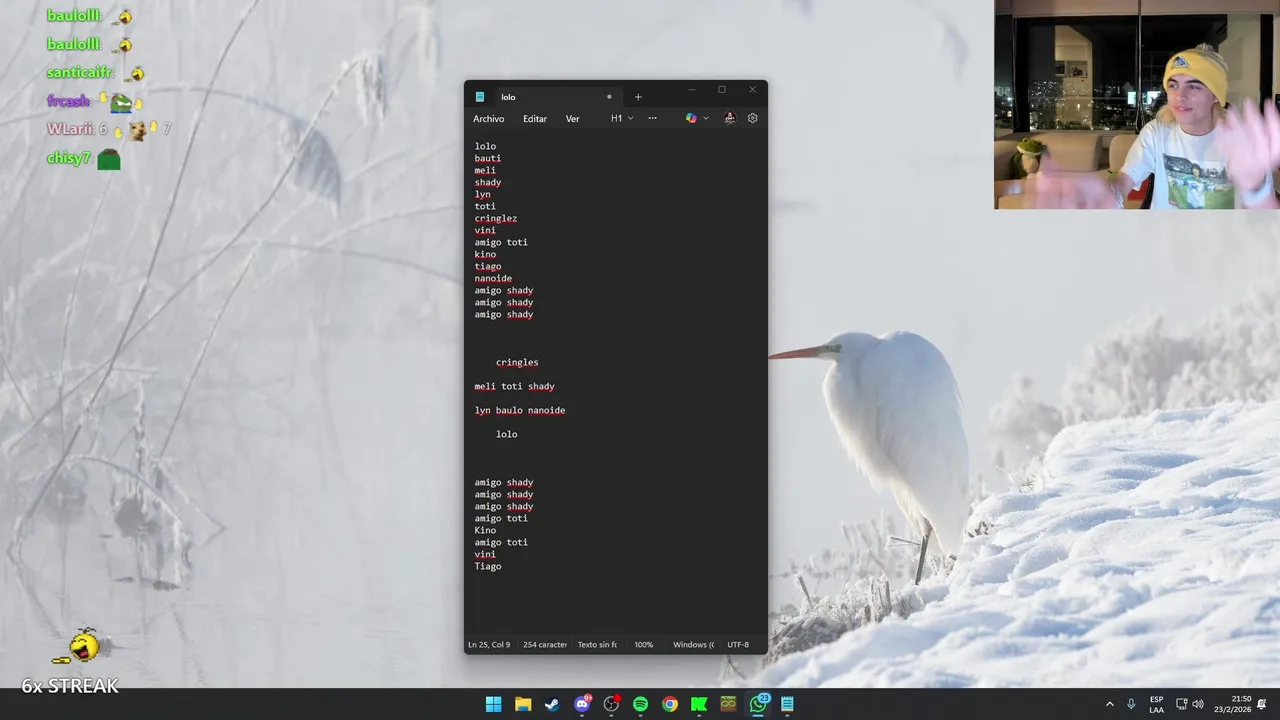Open the account profile picture in Notepad
1280x720 pixels.
tap(729, 118)
